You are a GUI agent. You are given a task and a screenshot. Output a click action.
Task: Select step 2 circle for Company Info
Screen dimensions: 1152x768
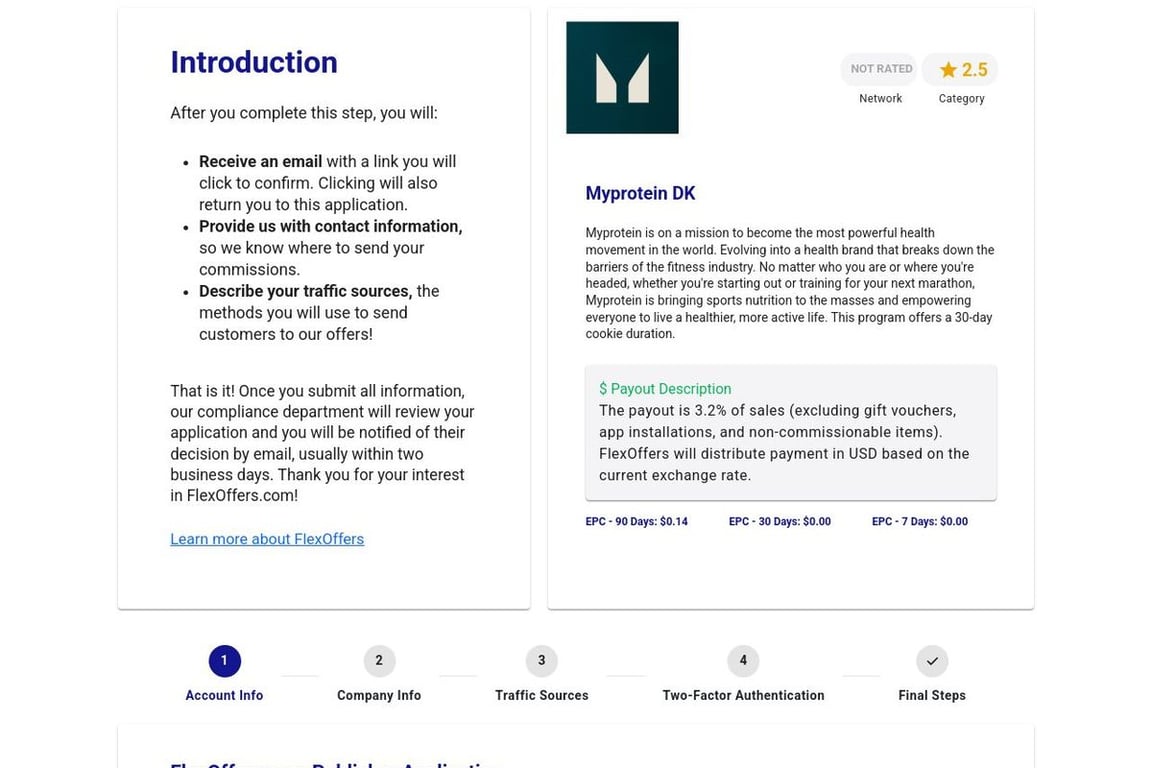tap(379, 661)
